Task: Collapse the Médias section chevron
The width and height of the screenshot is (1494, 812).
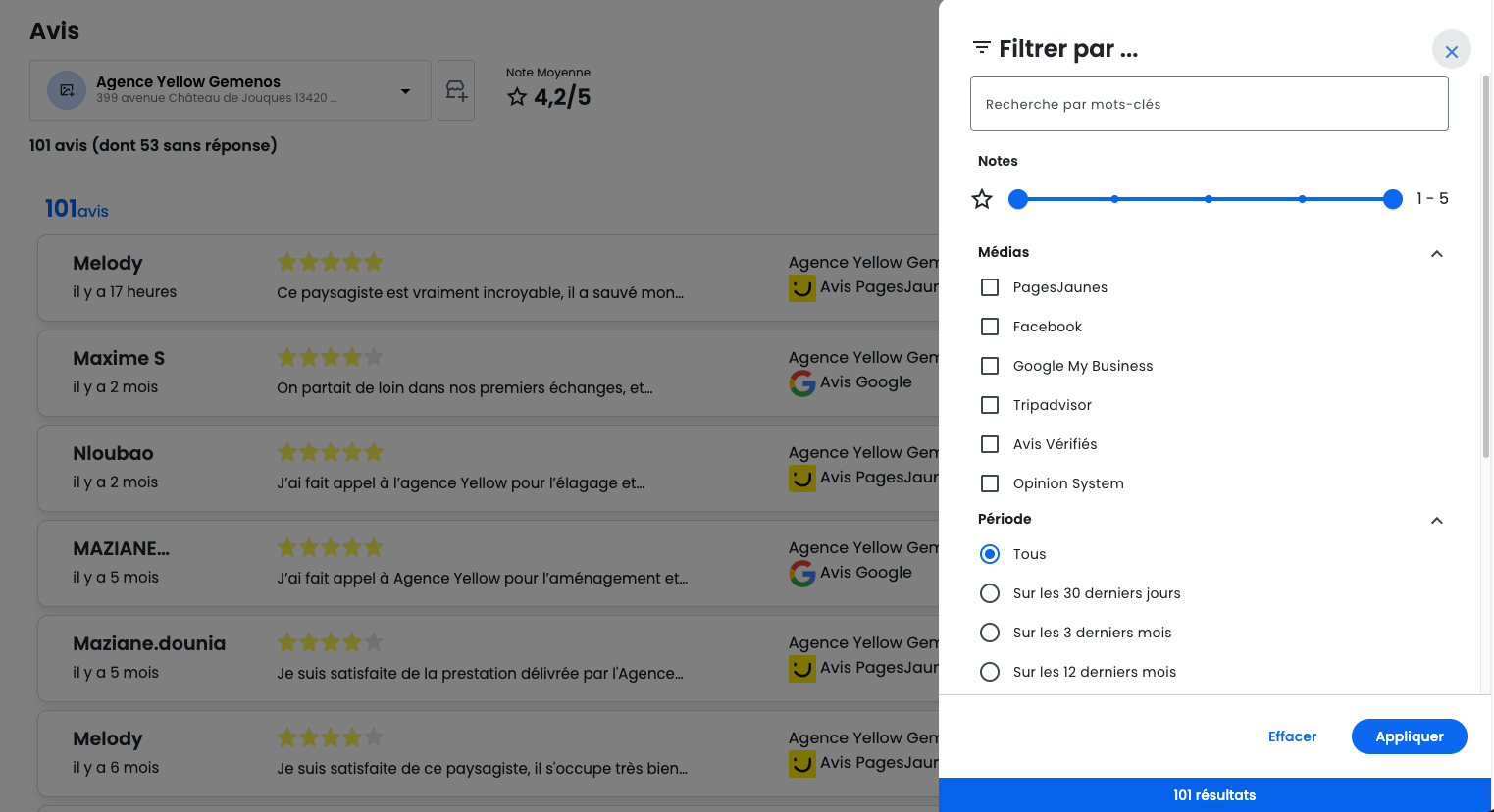Action: 1436,254
